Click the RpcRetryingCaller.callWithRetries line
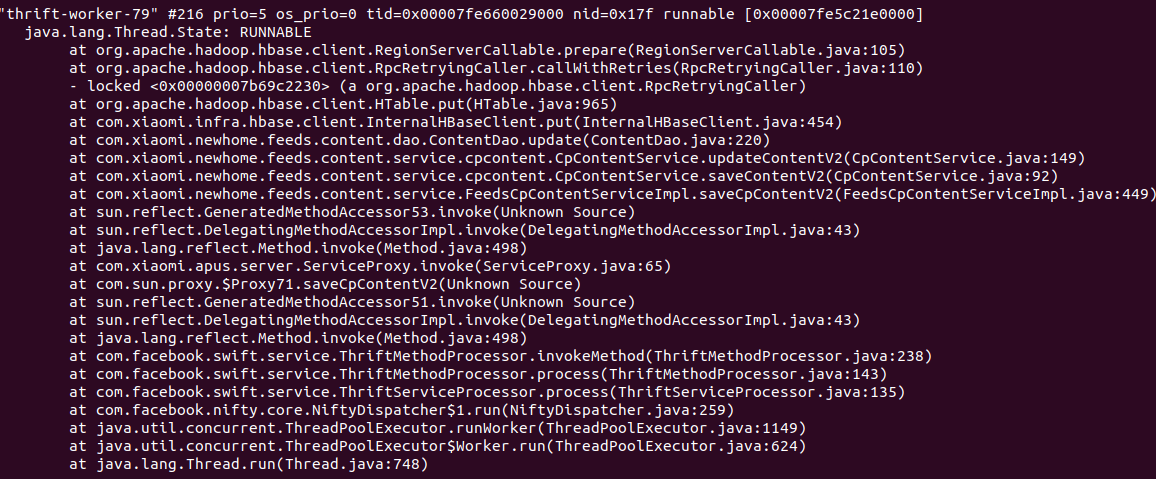The image size is (1156, 479). [x=496, y=69]
